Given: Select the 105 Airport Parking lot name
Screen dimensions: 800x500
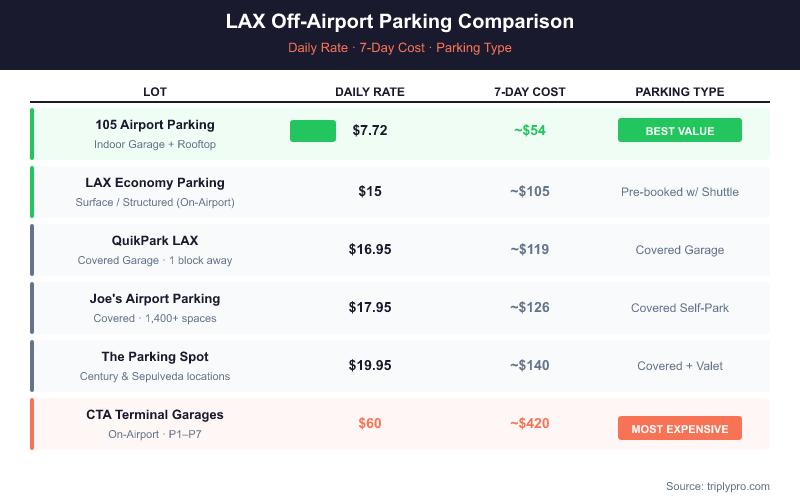Looking at the screenshot, I should (x=155, y=125).
